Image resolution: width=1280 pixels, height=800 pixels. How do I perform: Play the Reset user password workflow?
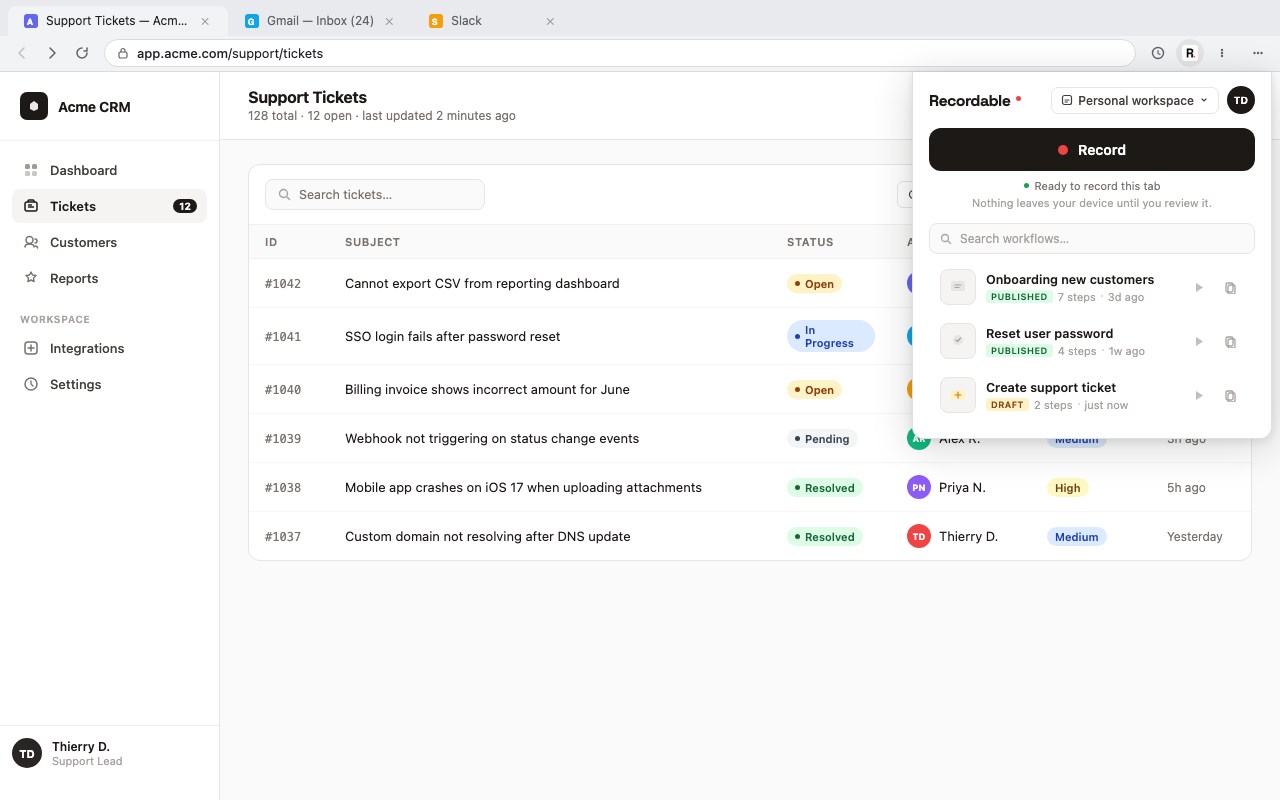[x=1199, y=342]
